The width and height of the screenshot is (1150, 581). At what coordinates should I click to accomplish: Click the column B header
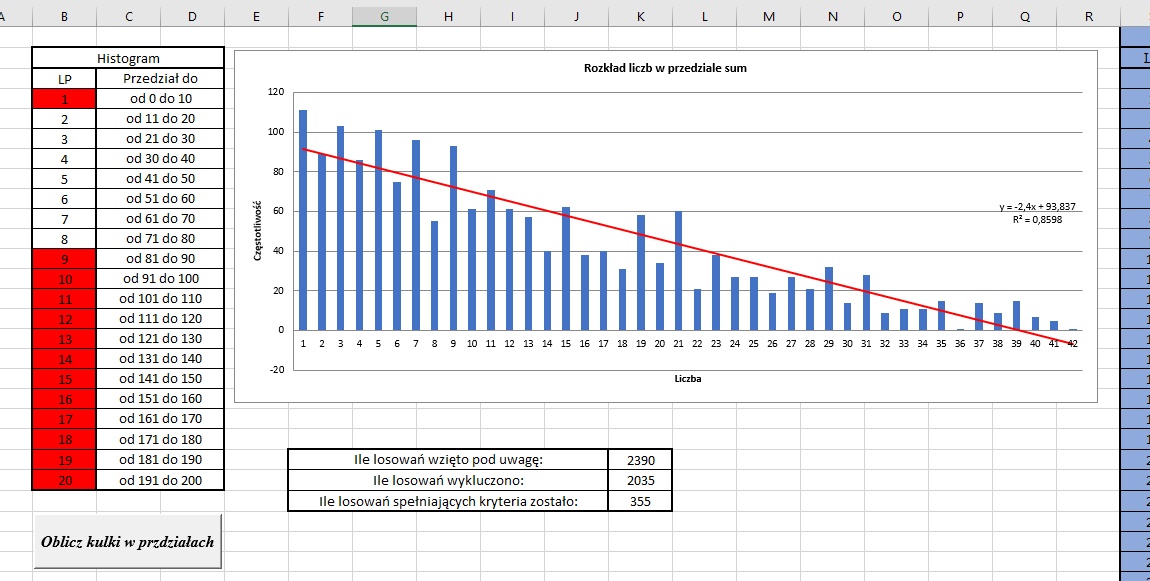click(x=64, y=14)
